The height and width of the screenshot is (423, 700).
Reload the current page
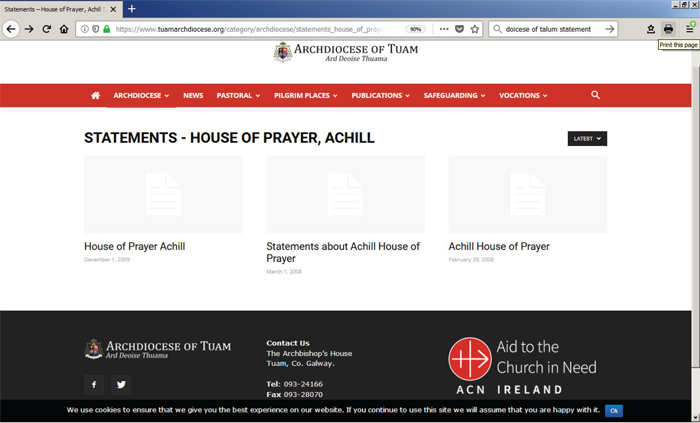(x=46, y=29)
